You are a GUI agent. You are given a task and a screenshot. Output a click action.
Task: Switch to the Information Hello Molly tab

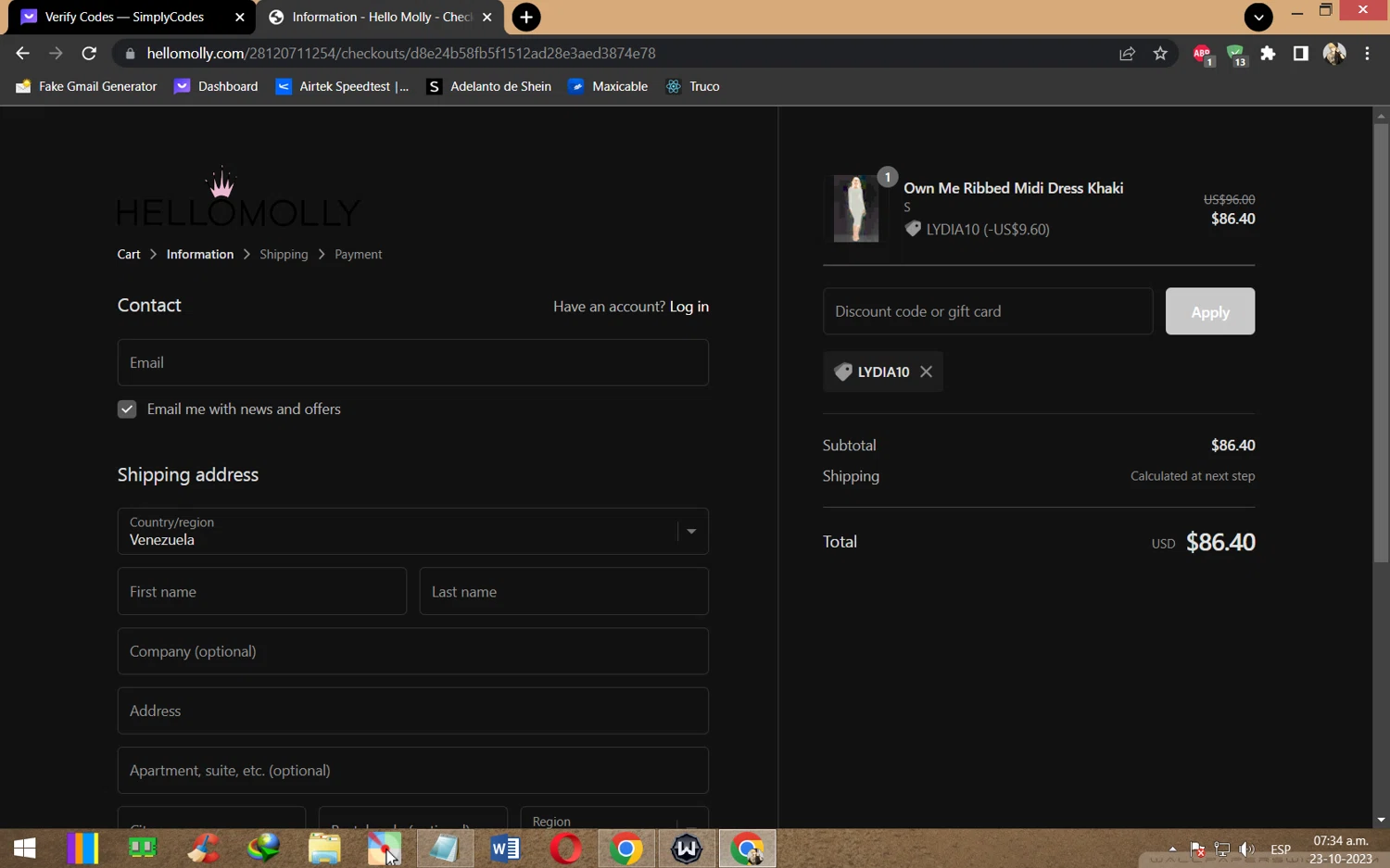(381, 17)
